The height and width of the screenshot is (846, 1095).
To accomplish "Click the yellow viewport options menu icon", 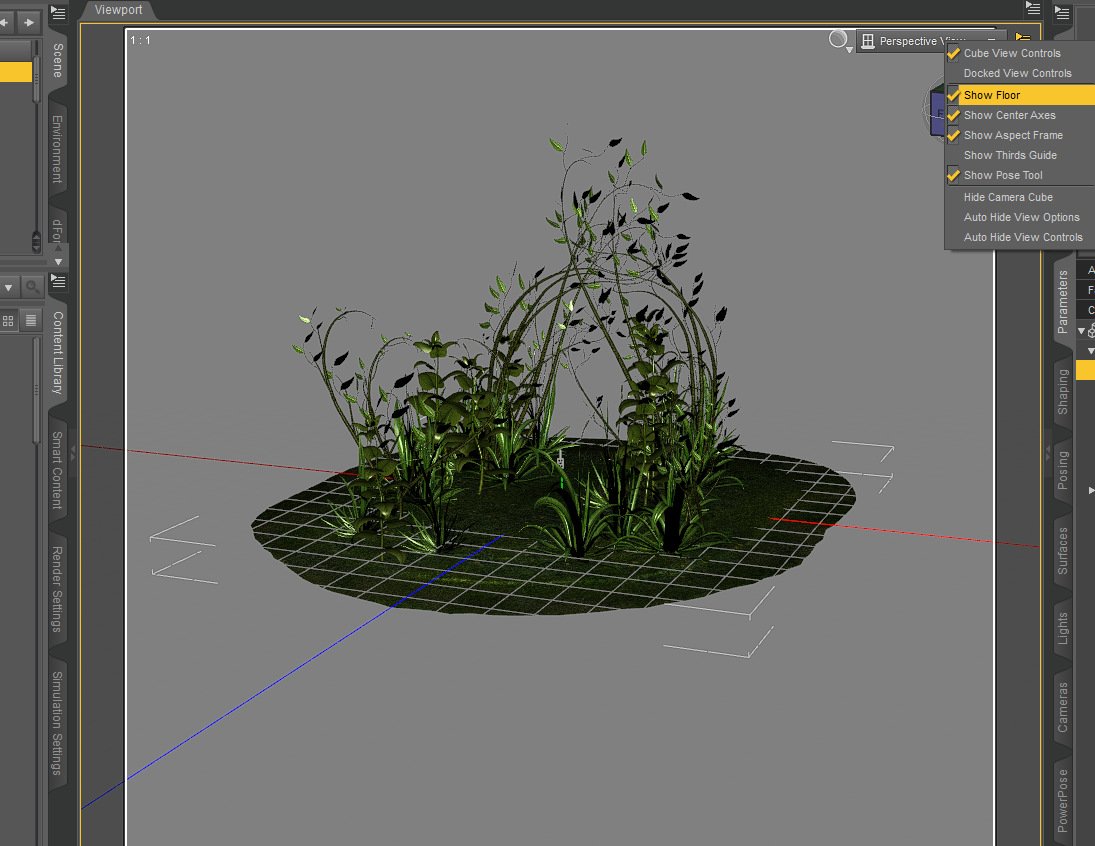I will tap(1023, 38).
